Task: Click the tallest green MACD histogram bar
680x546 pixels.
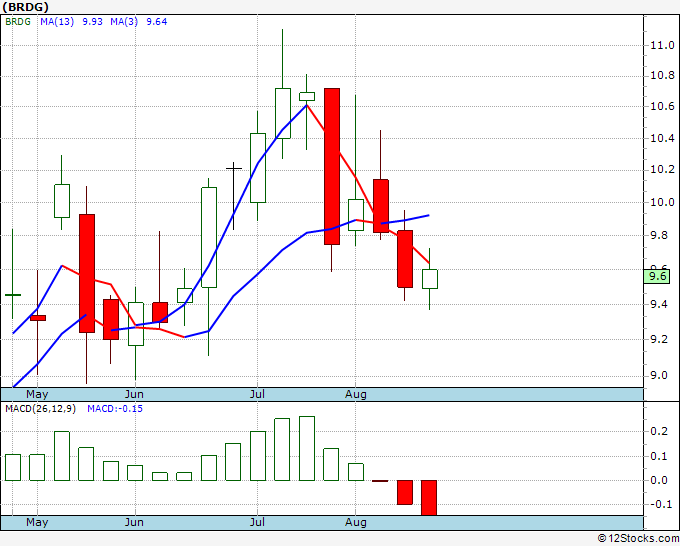Action: pos(307,448)
